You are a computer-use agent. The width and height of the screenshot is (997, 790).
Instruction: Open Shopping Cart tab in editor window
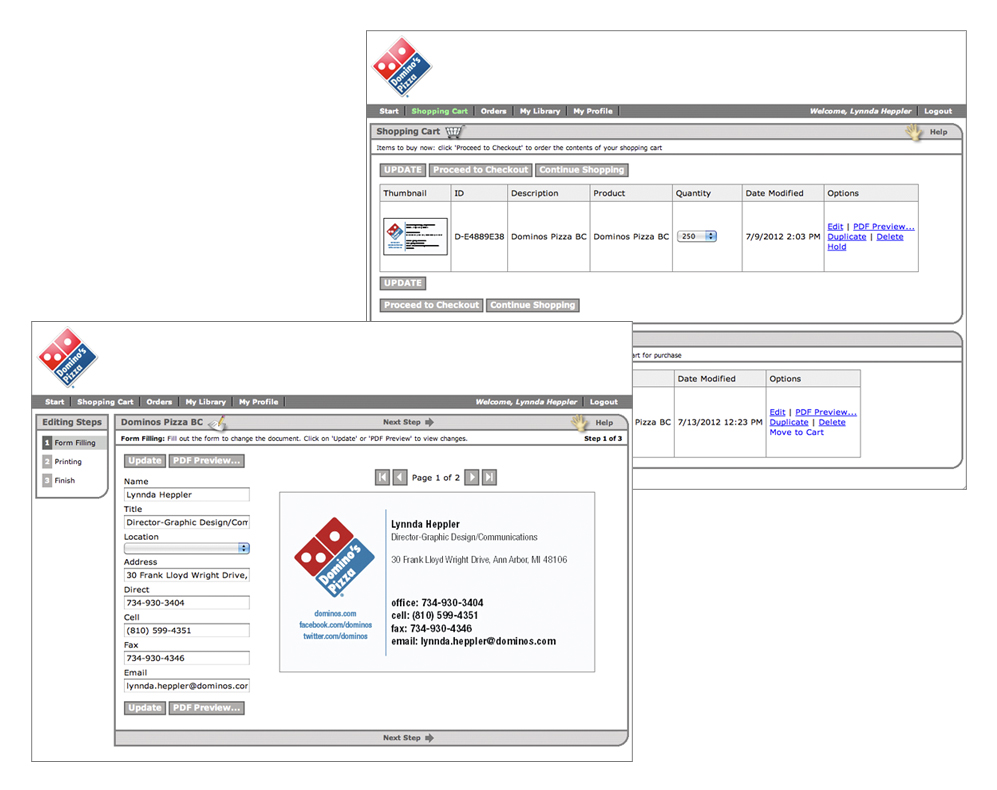pos(106,402)
